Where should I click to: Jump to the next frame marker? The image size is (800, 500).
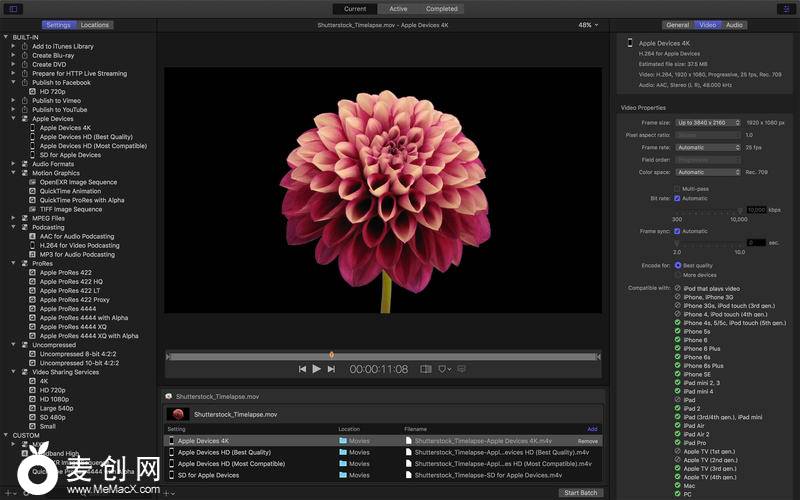(x=332, y=369)
